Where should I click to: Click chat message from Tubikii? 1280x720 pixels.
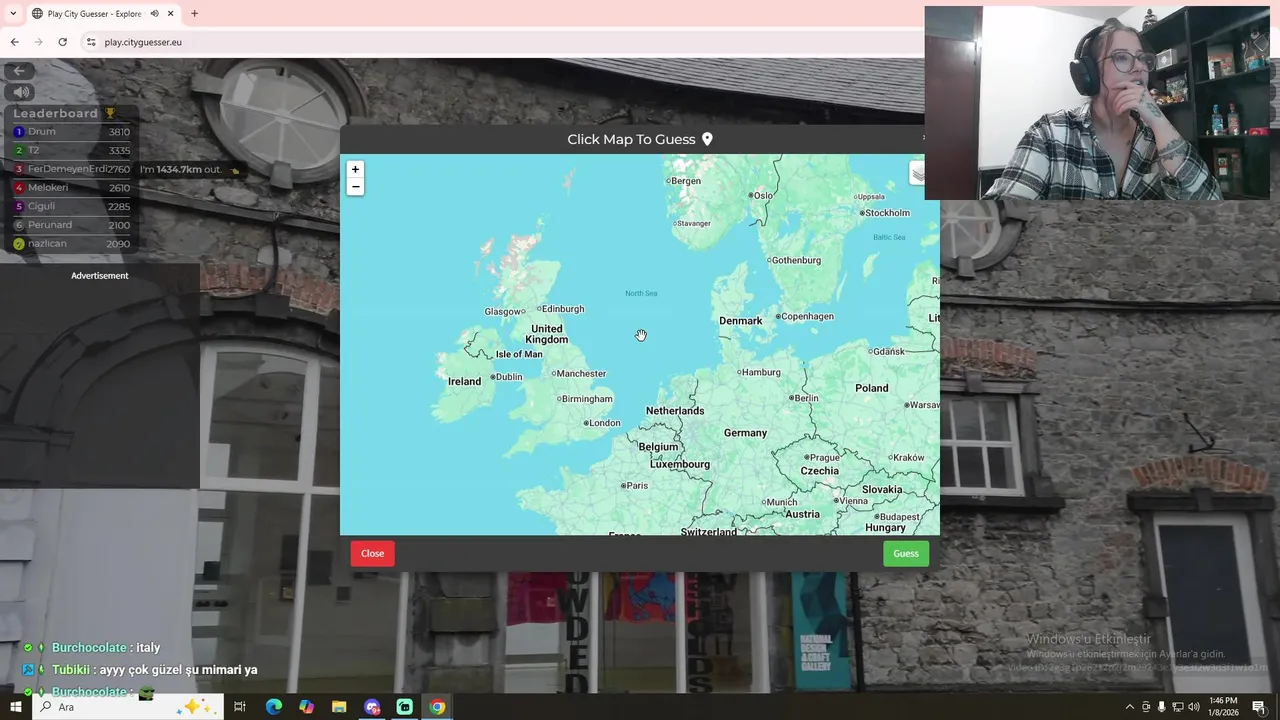coord(140,670)
